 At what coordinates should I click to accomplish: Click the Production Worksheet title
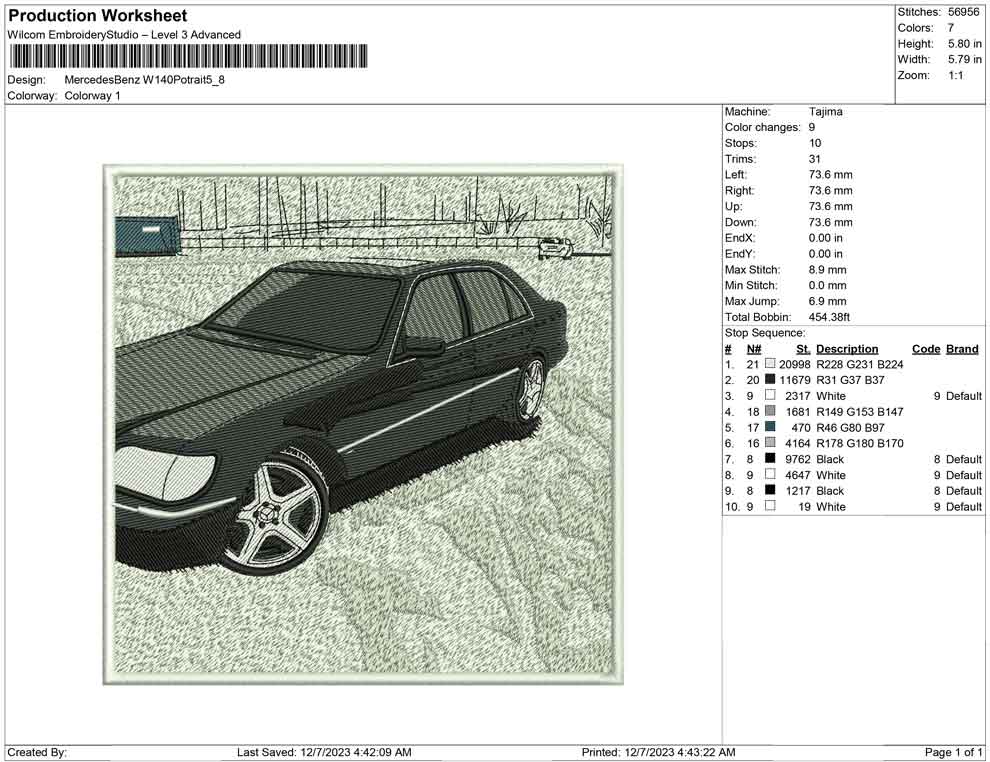(98, 16)
